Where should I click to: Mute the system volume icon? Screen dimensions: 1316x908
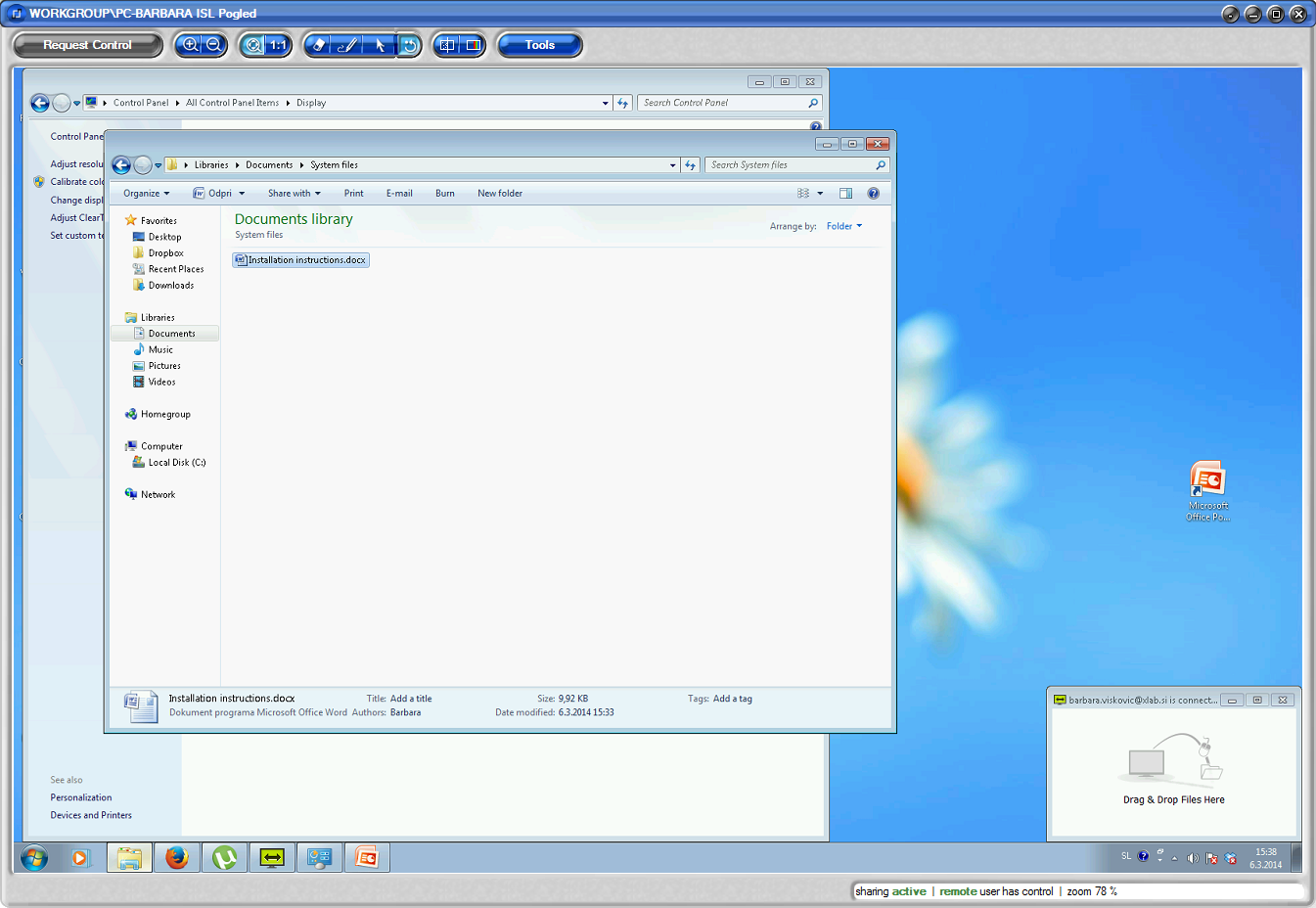coord(1194,856)
